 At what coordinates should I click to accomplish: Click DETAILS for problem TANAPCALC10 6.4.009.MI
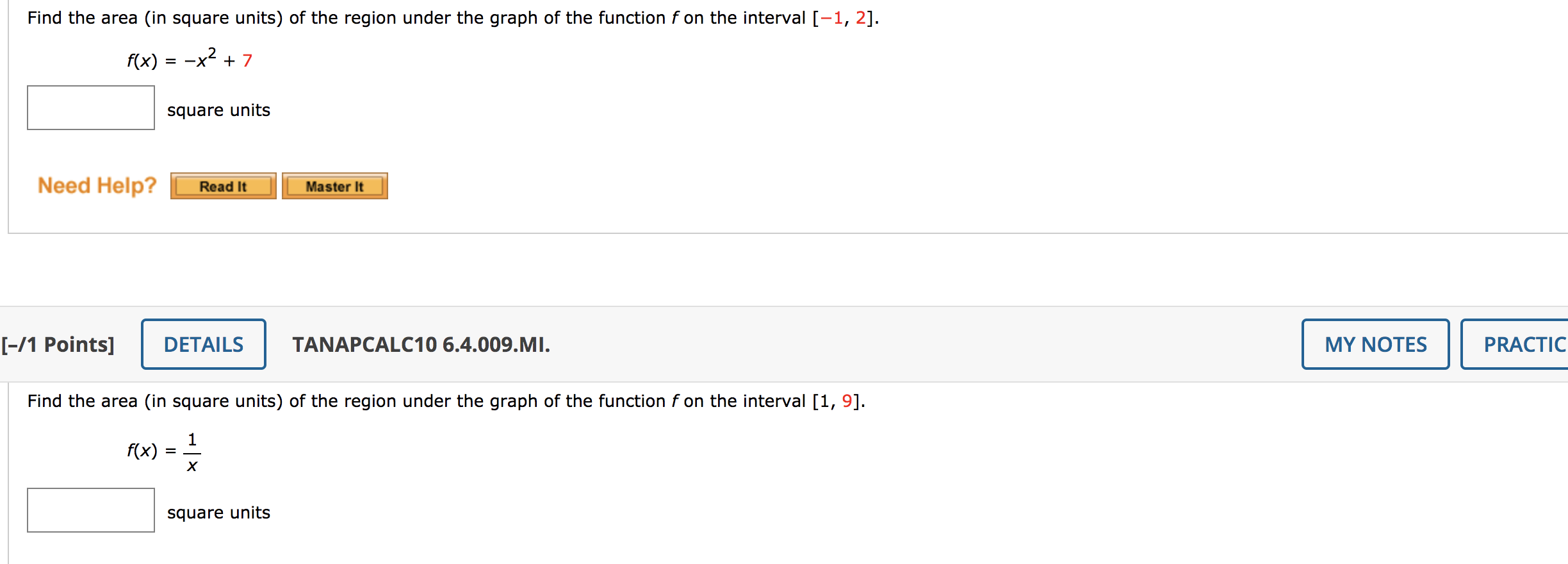[203, 344]
